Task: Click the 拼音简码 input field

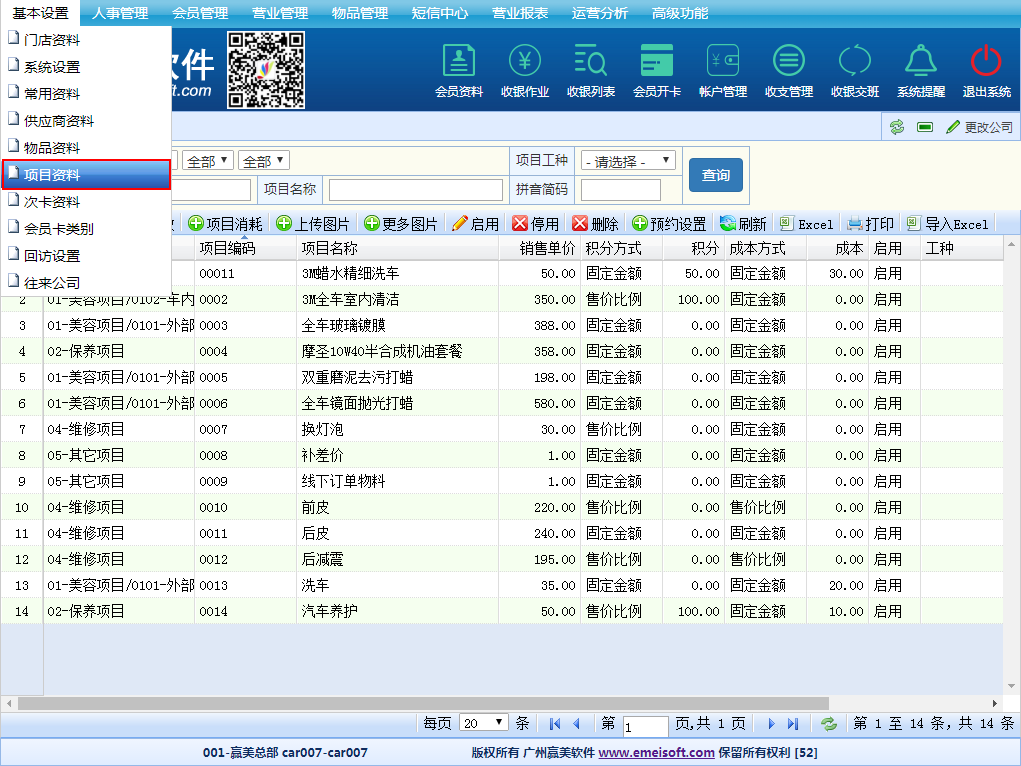Action: pyautogui.click(x=620, y=190)
